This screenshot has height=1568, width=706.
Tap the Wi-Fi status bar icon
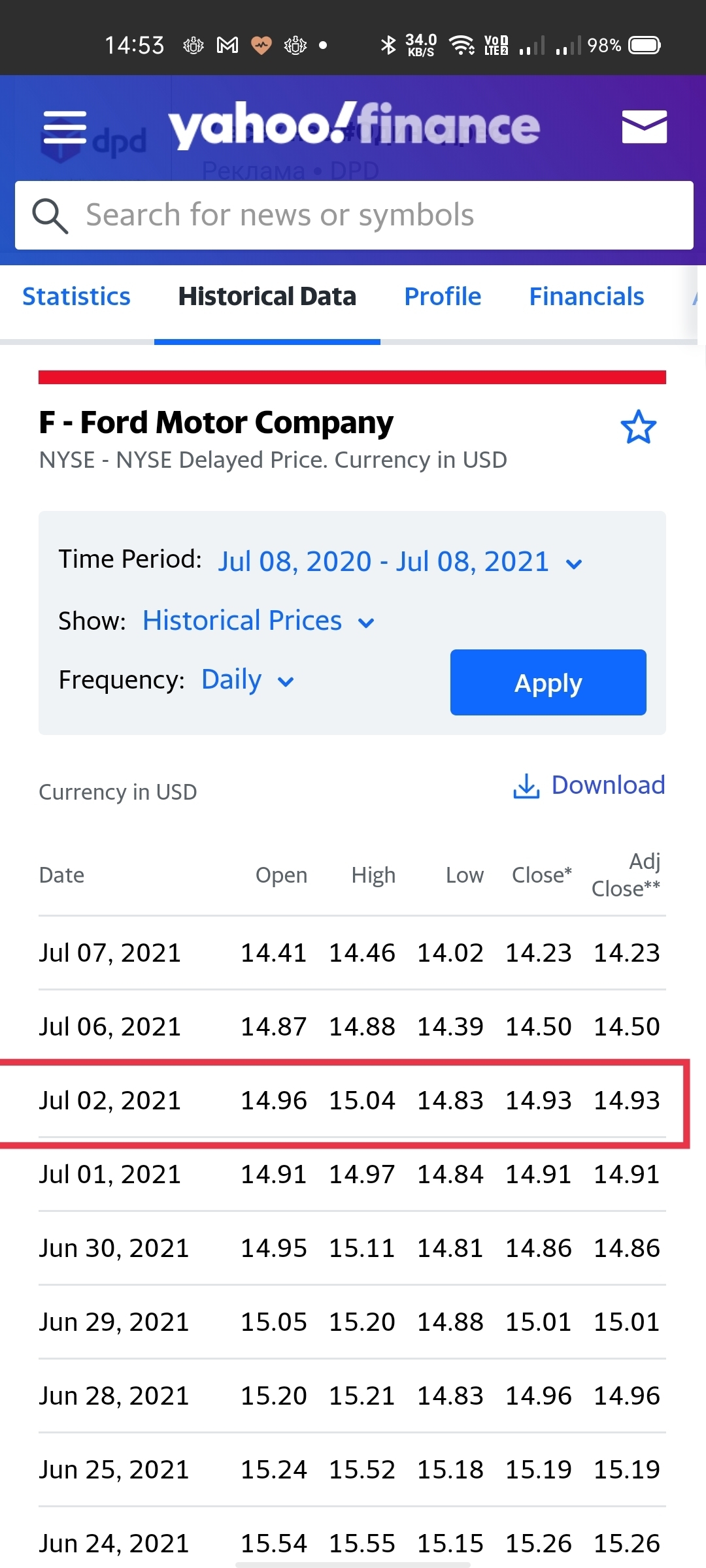462,45
